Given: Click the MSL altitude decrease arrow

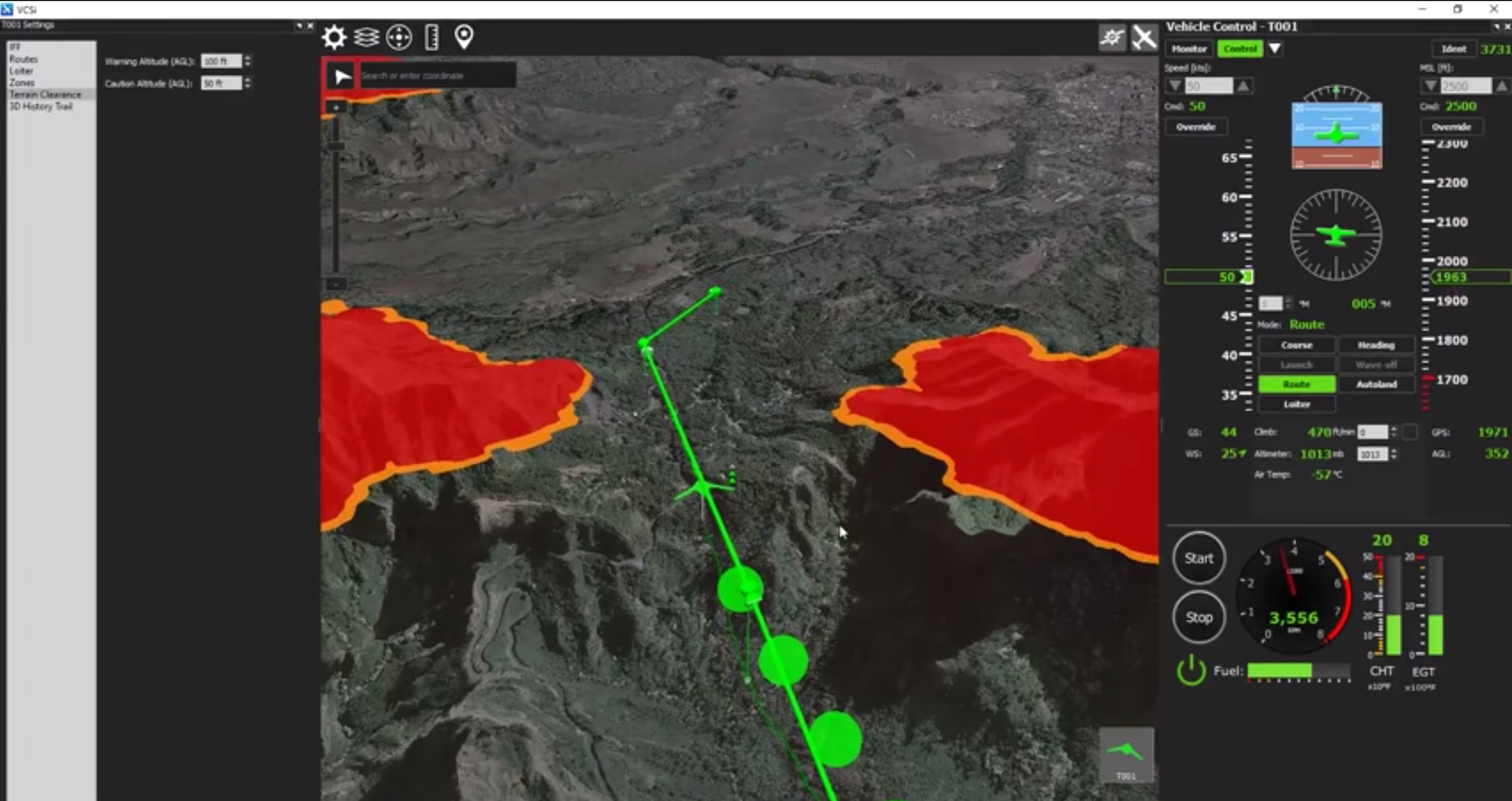Looking at the screenshot, I should pos(1430,86).
